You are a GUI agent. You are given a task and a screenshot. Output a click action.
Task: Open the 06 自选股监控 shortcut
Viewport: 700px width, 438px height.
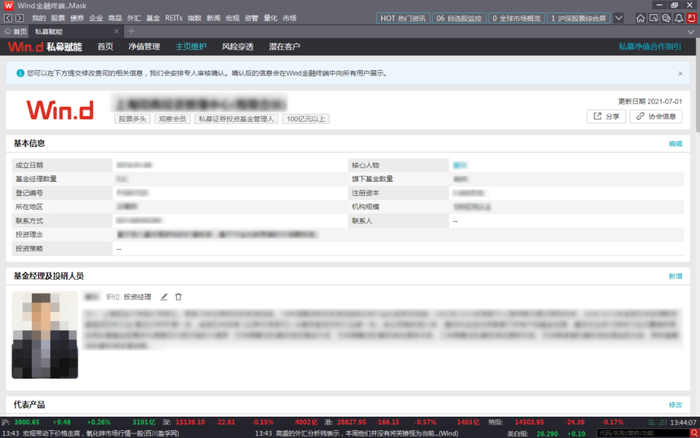pos(459,18)
